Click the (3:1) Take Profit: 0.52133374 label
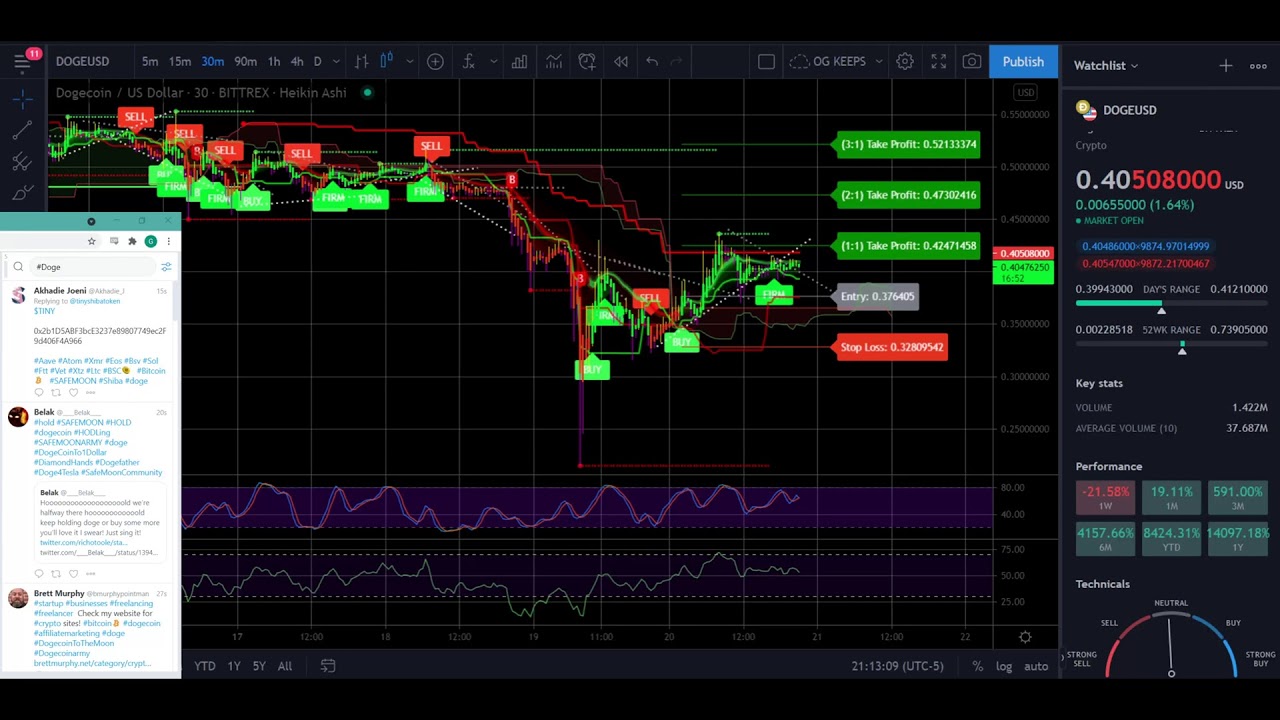The width and height of the screenshot is (1280, 720). (x=908, y=144)
